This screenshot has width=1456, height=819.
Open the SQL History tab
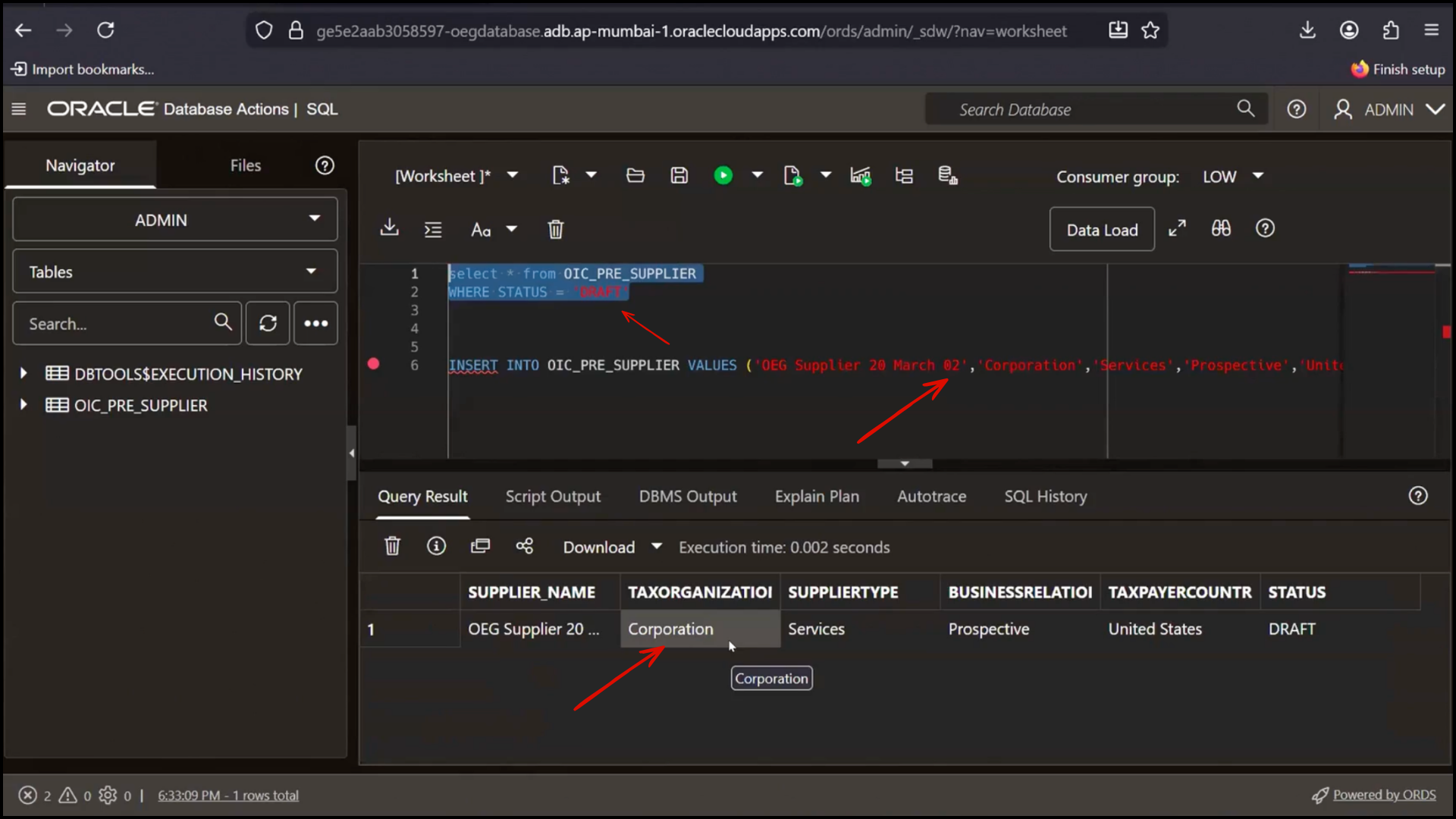[1046, 496]
